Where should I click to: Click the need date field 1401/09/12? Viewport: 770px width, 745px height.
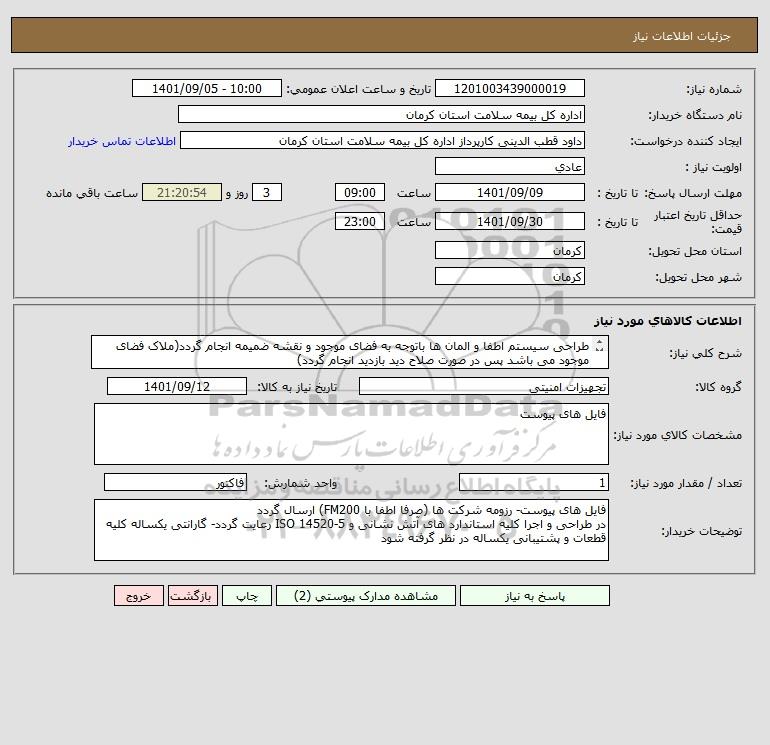pyautogui.click(x=177, y=386)
